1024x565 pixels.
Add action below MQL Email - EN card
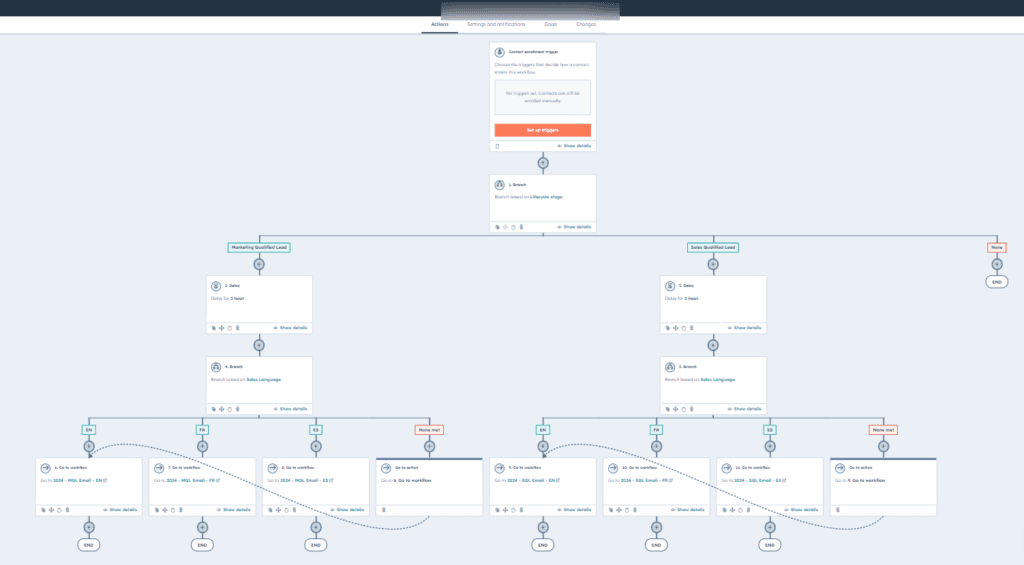(x=89, y=527)
